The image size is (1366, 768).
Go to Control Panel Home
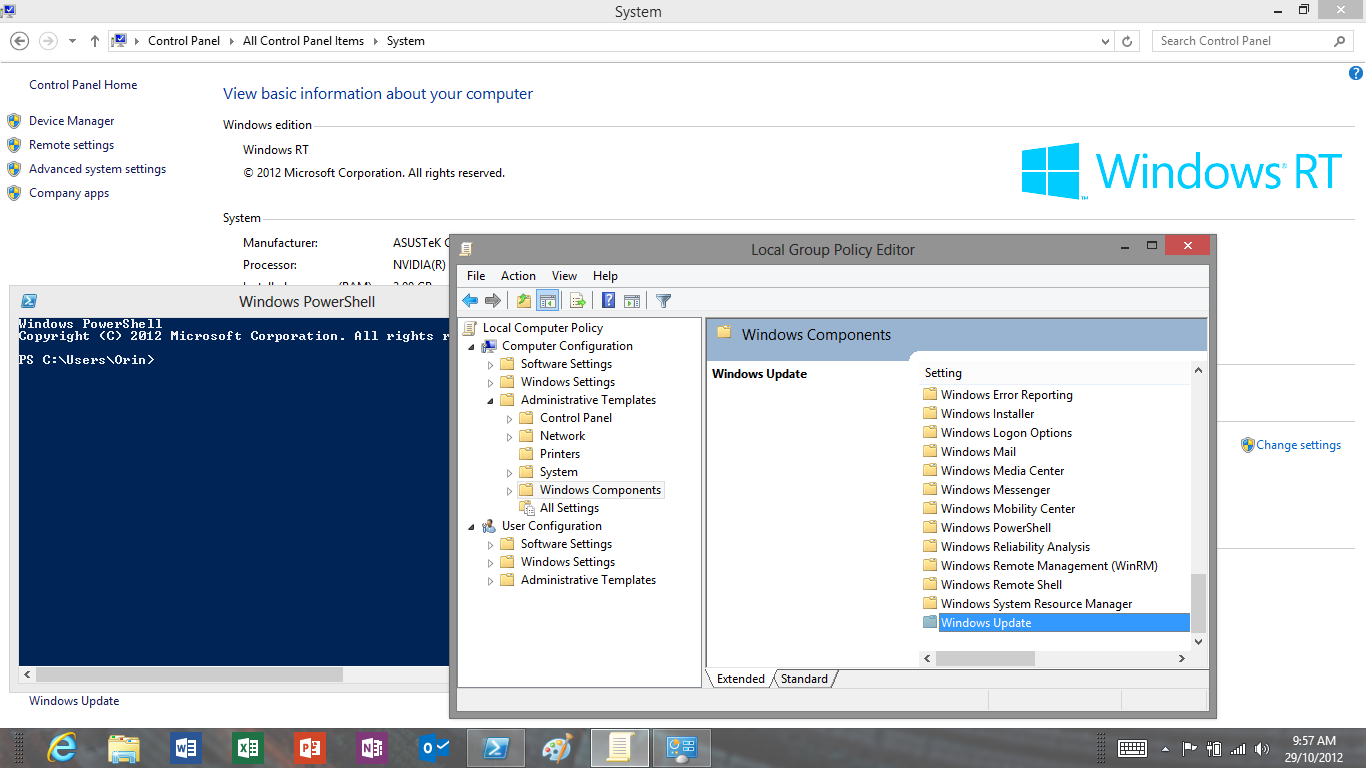point(83,85)
